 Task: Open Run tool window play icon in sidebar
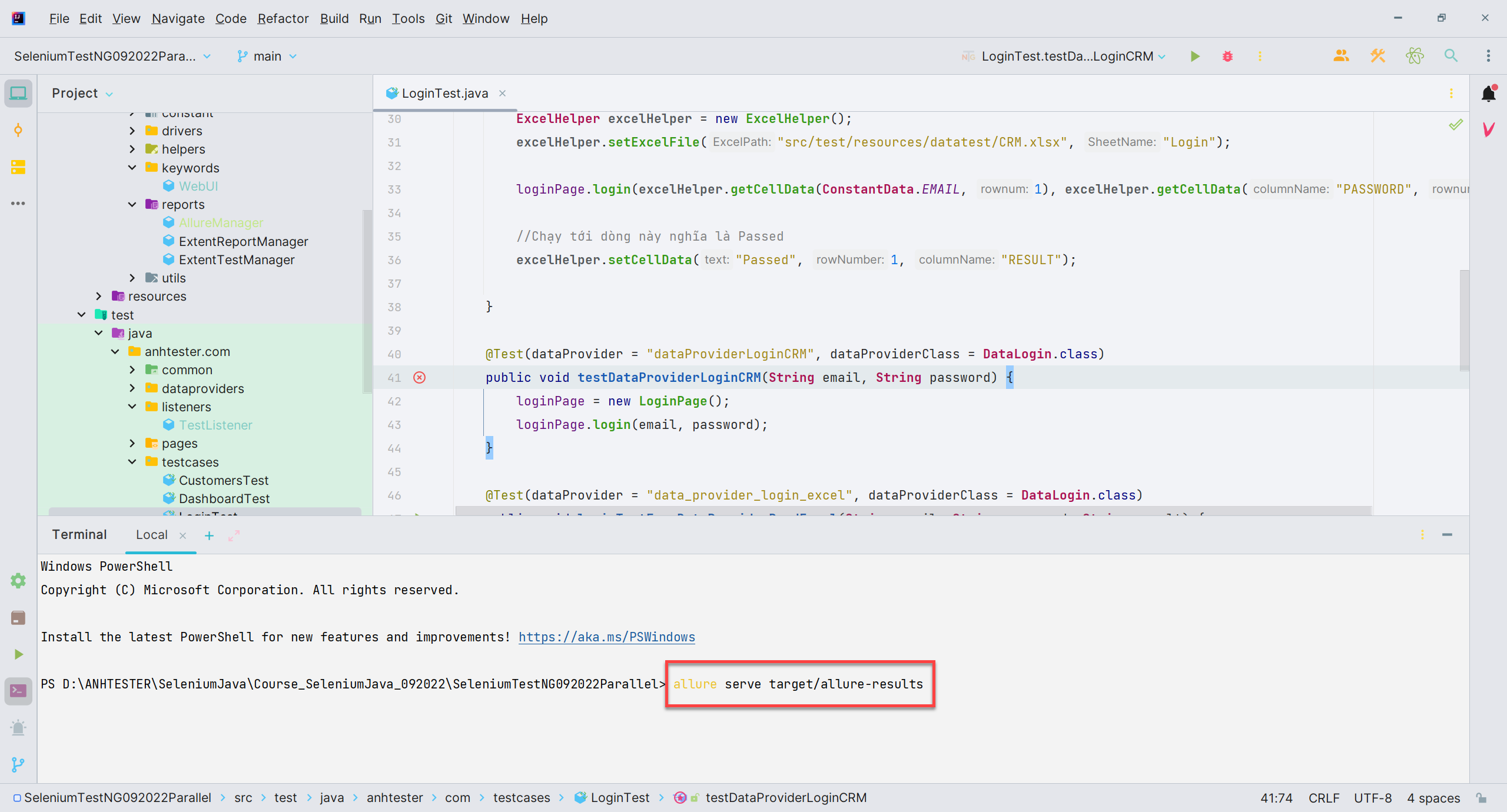tap(18, 654)
